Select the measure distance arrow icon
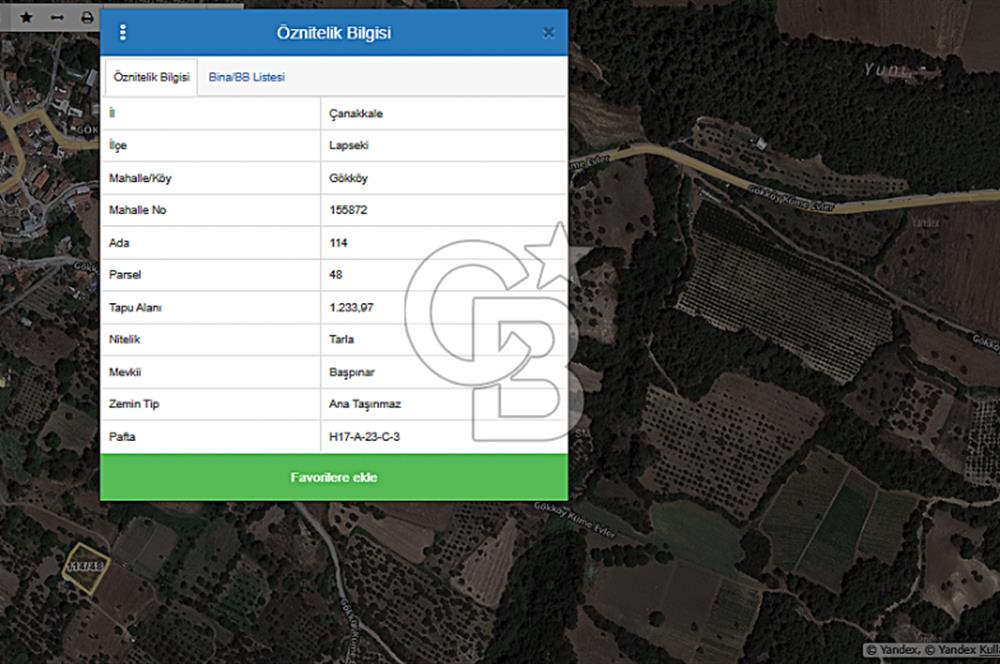1000x664 pixels. 57,17
